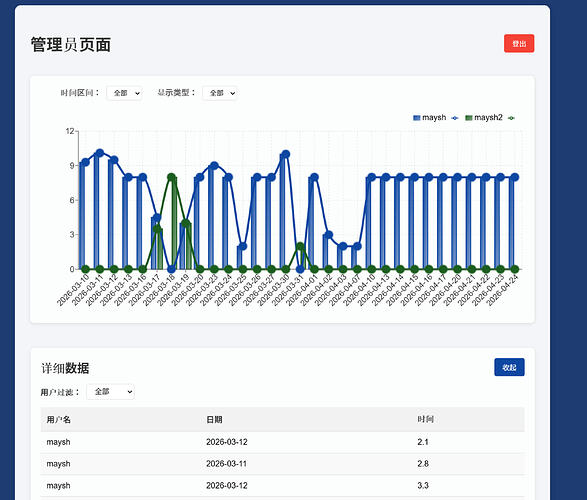Viewport: 587px width, 500px height.
Task: Open the 显示类型 display type dropdown
Action: coord(220,93)
